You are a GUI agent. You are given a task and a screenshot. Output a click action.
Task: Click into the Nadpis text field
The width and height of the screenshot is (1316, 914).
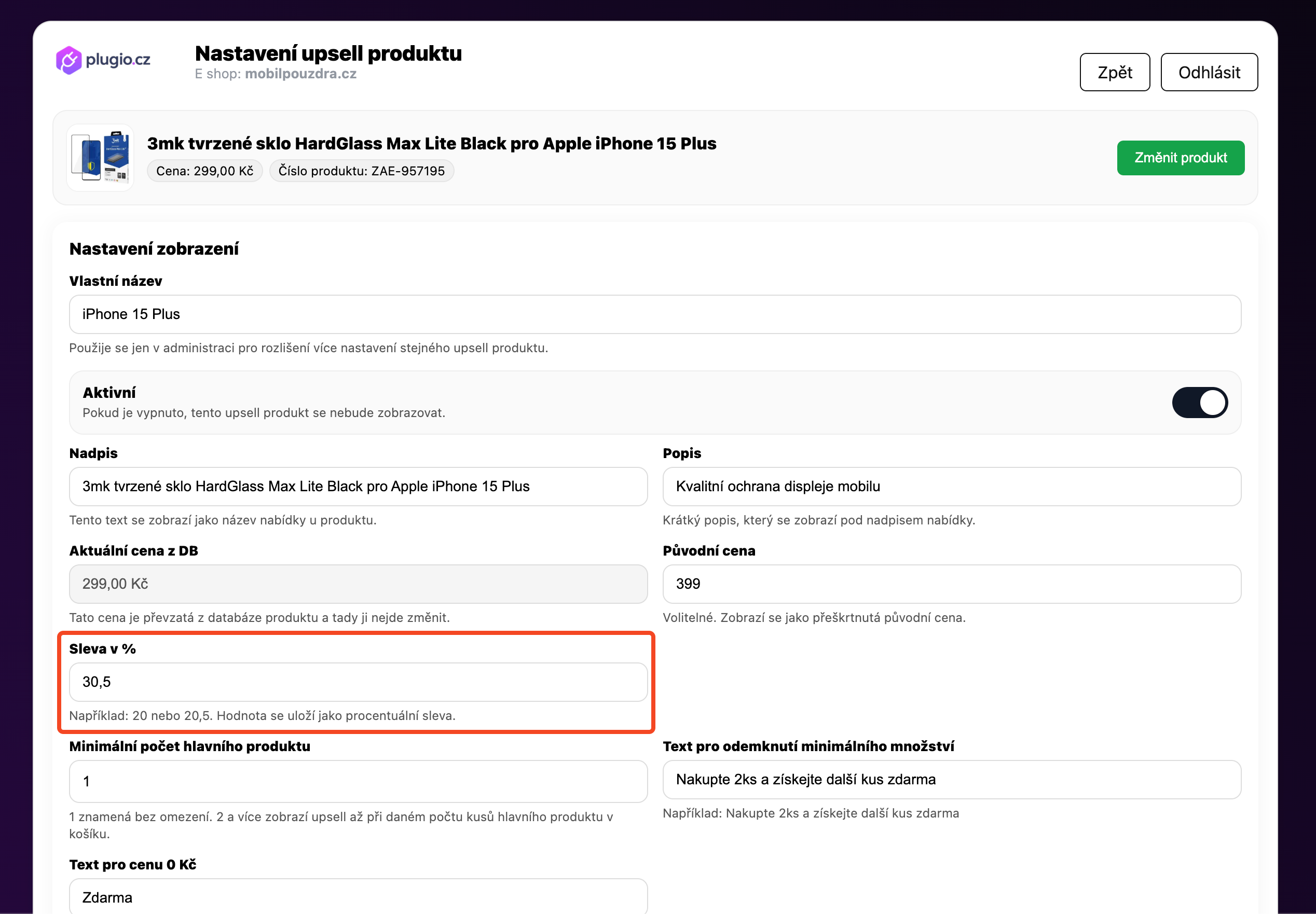[358, 486]
